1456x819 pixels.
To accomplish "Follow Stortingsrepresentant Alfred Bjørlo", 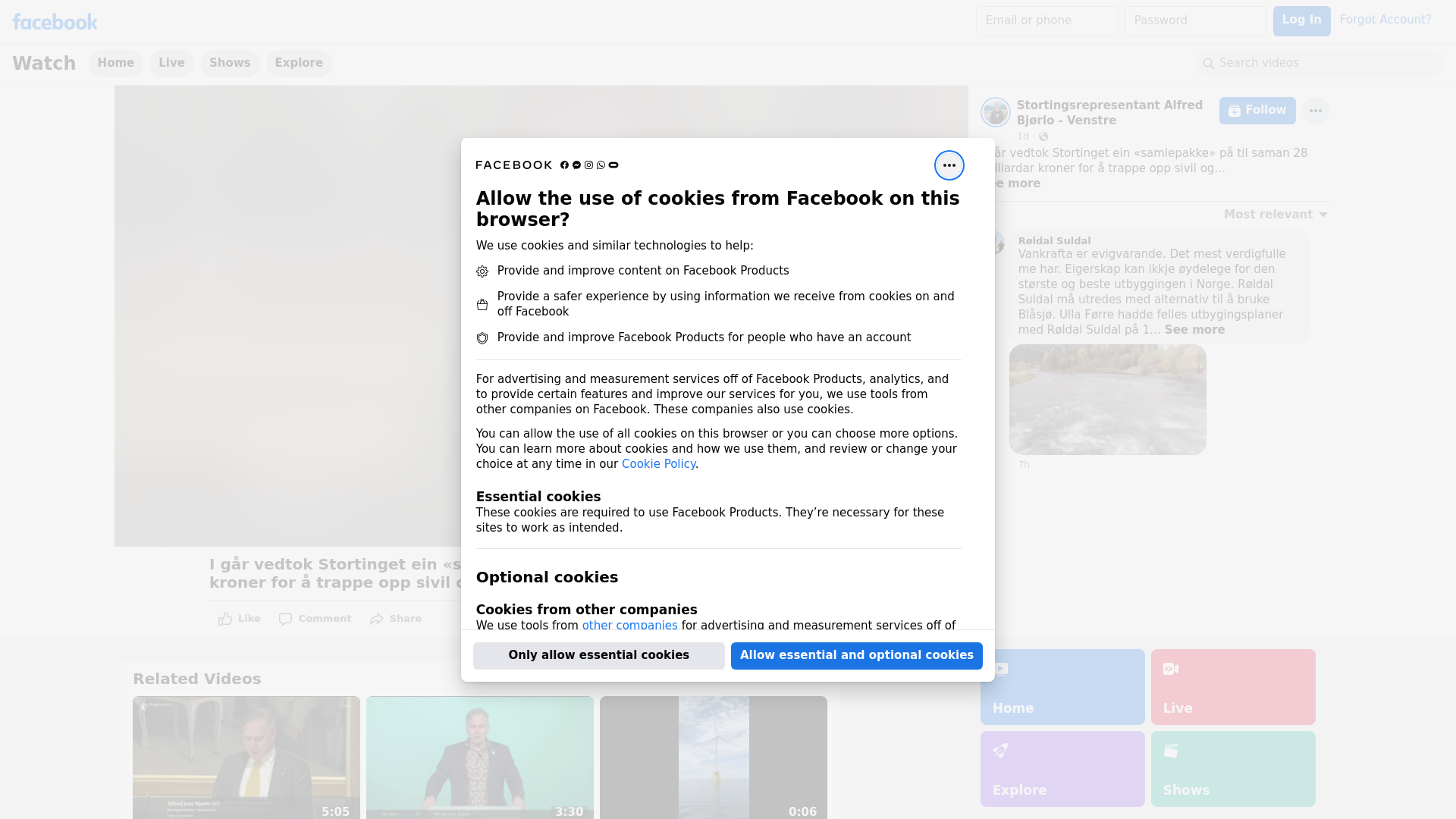I will [1257, 111].
